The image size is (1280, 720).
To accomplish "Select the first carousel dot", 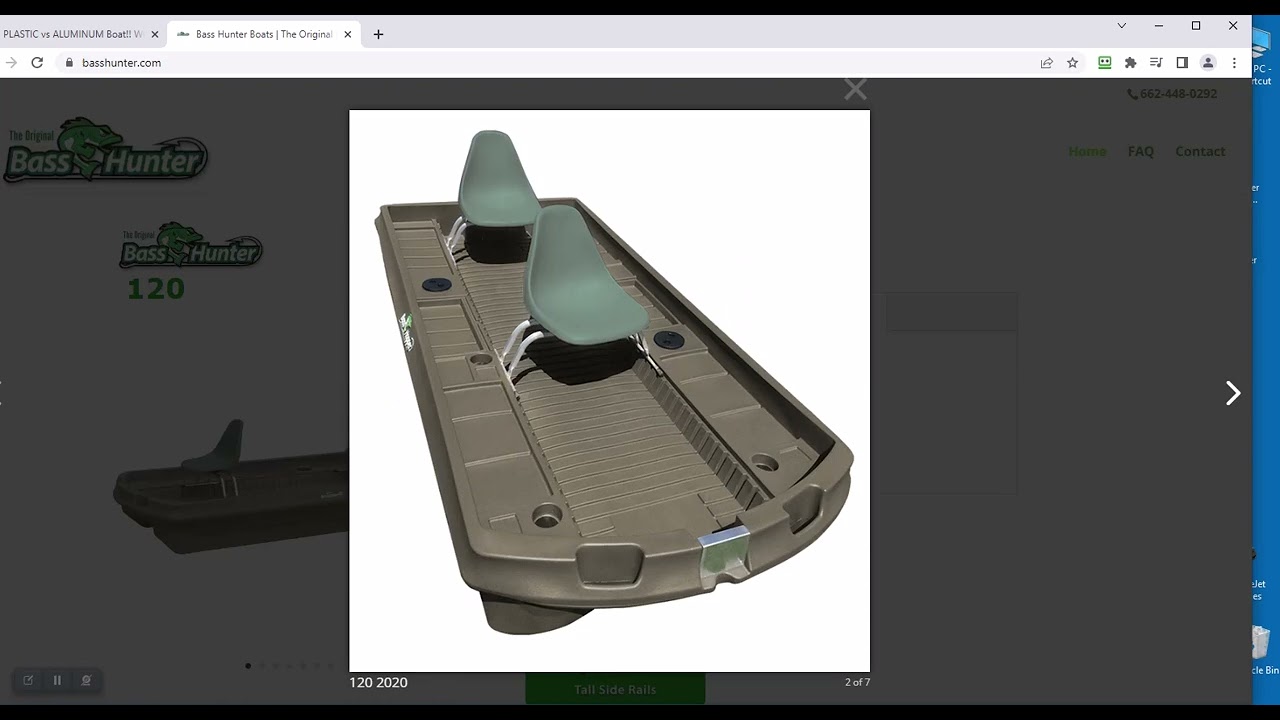I will (248, 665).
